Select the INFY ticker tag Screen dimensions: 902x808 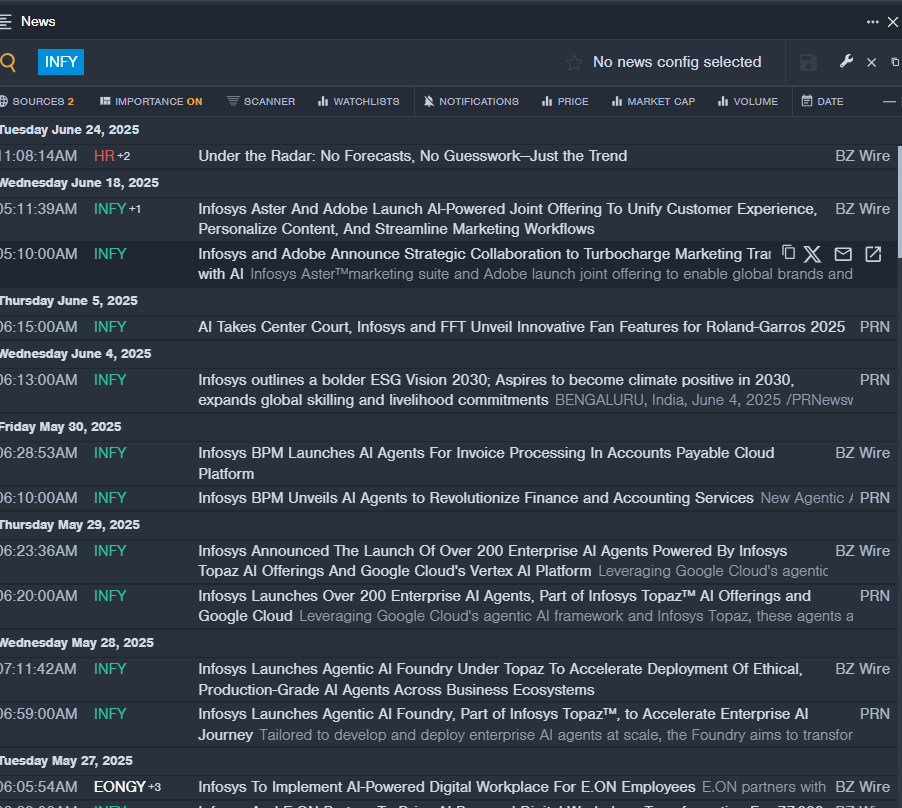(61, 62)
